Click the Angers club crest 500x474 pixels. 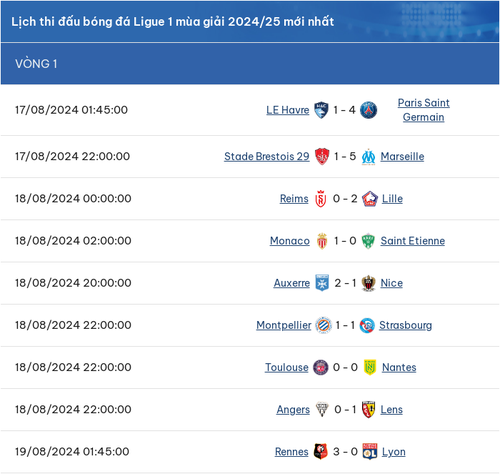point(322,410)
